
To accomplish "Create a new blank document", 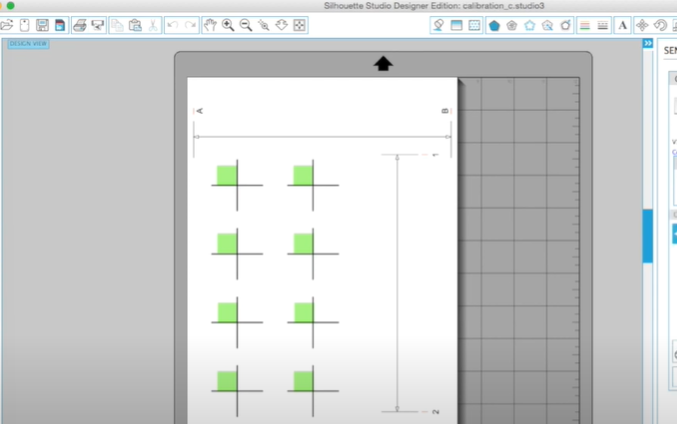I will coord(24,25).
